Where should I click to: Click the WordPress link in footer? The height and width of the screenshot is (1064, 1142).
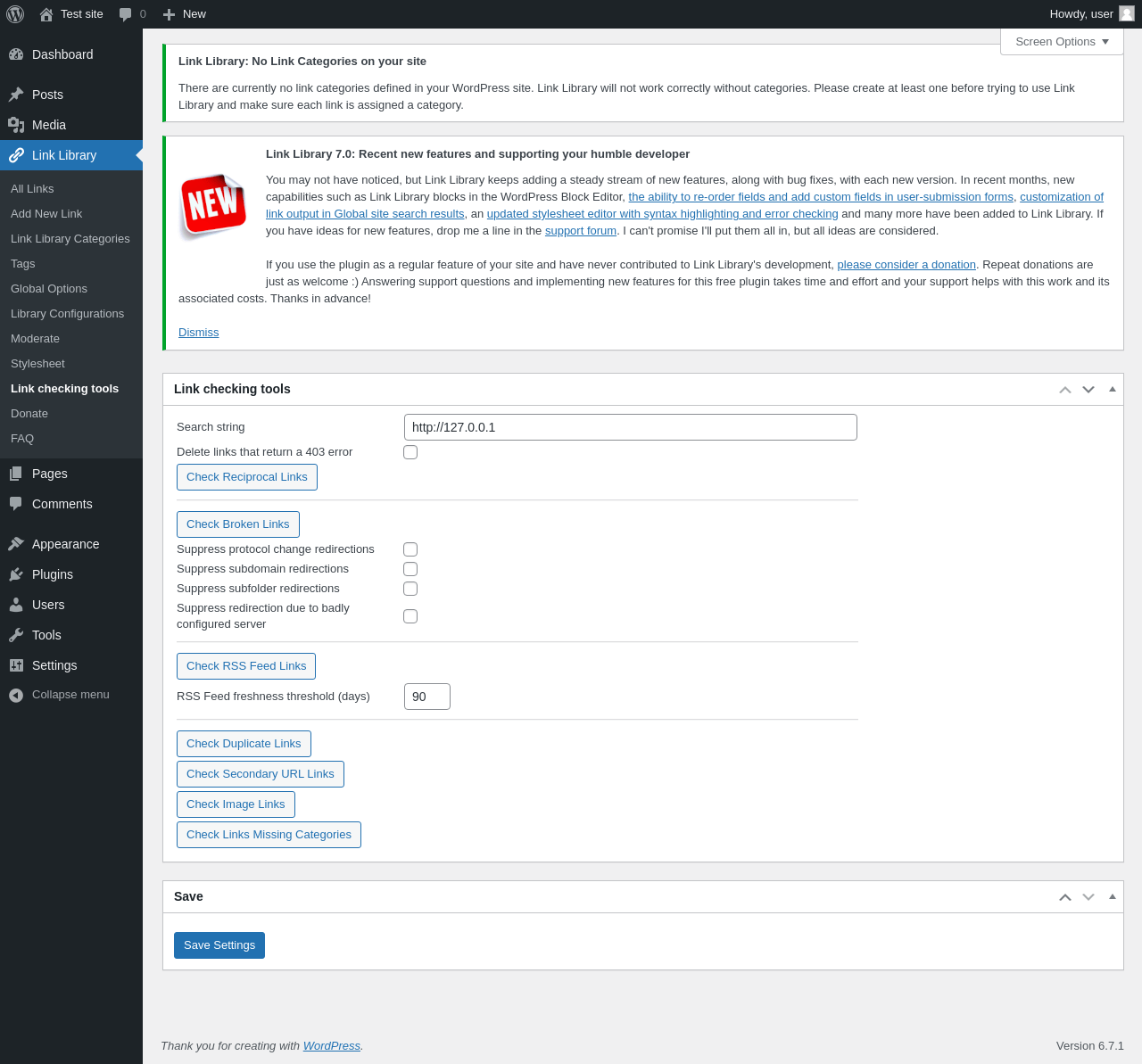click(332, 1046)
